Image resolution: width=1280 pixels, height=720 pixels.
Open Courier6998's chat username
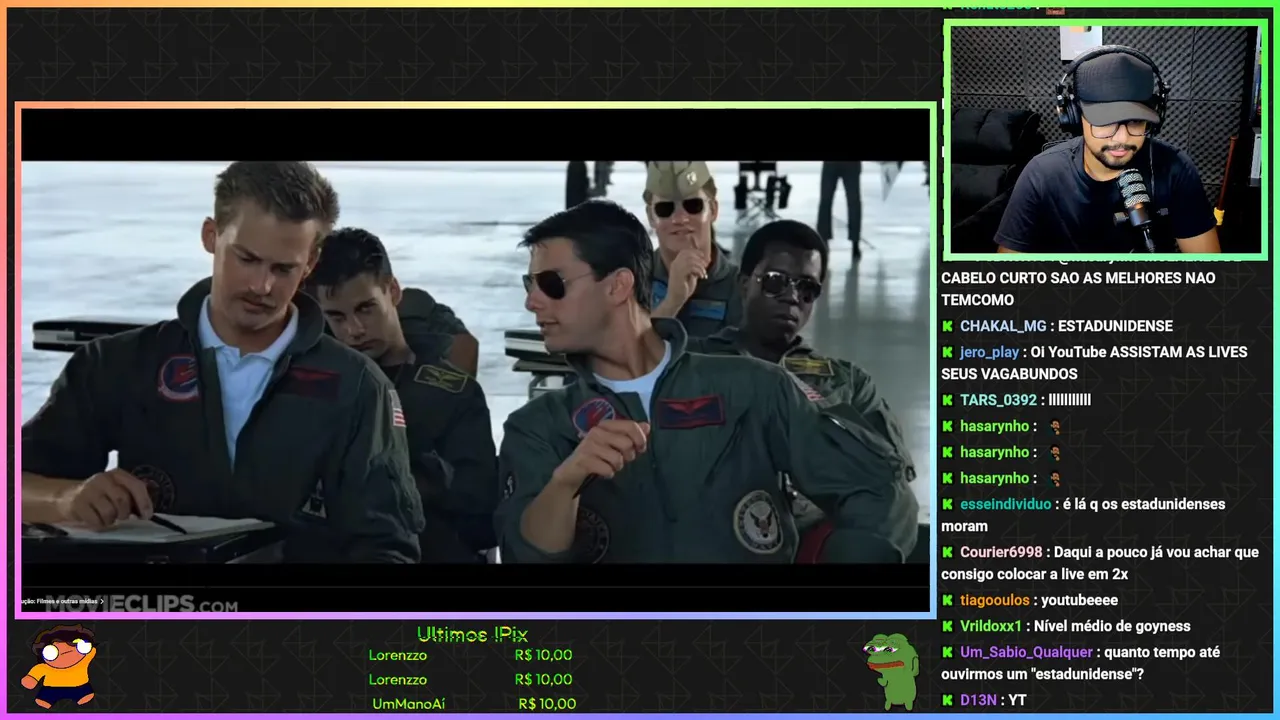pyautogui.click(x=1001, y=552)
